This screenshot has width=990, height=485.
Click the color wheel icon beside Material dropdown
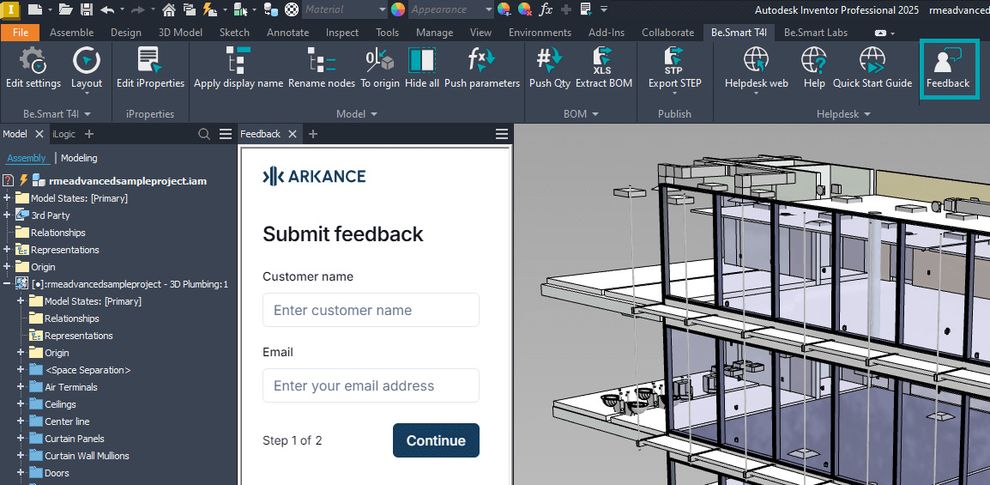(x=397, y=9)
